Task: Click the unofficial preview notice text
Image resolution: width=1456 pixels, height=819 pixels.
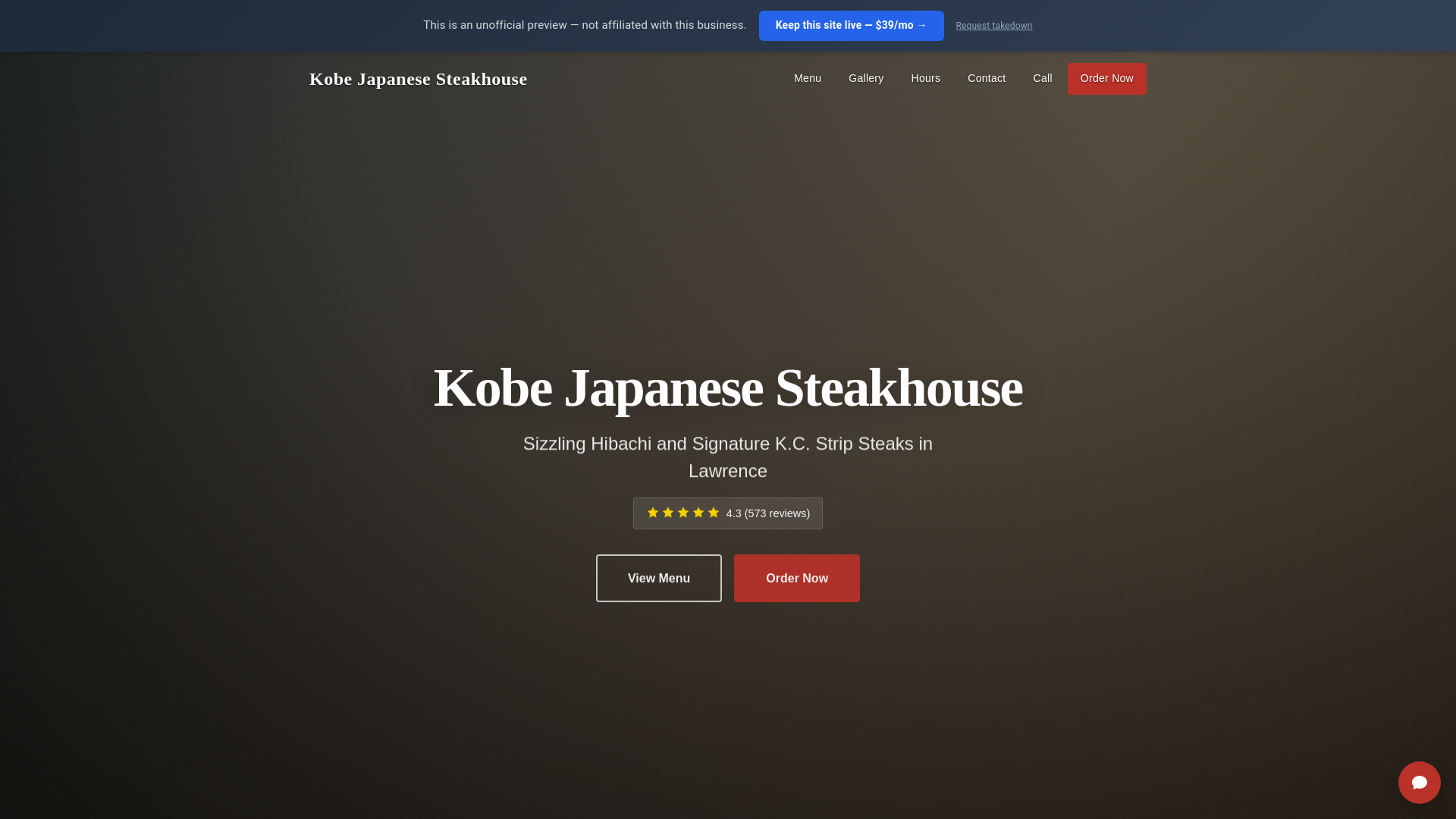Action: click(585, 25)
